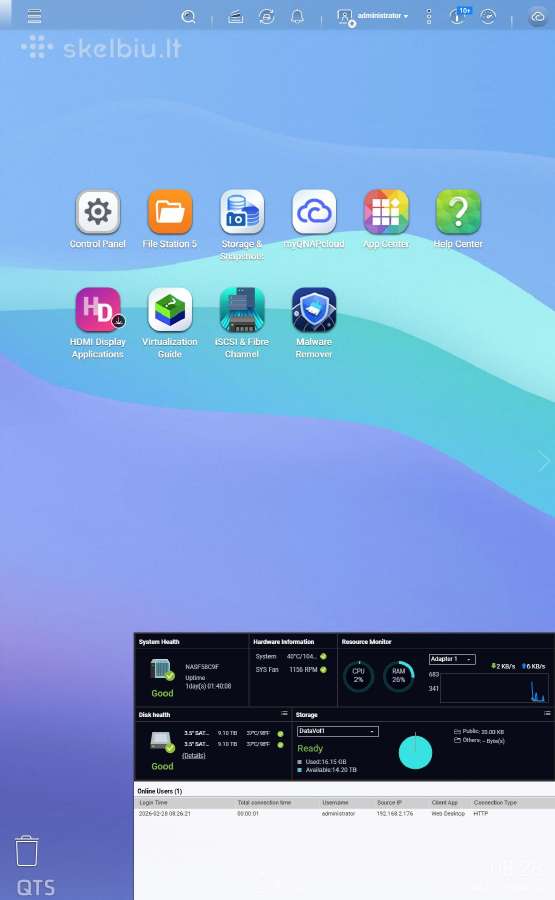Open the Disk health list menu icon
Viewport: 555px width, 900px height.
coord(284,713)
